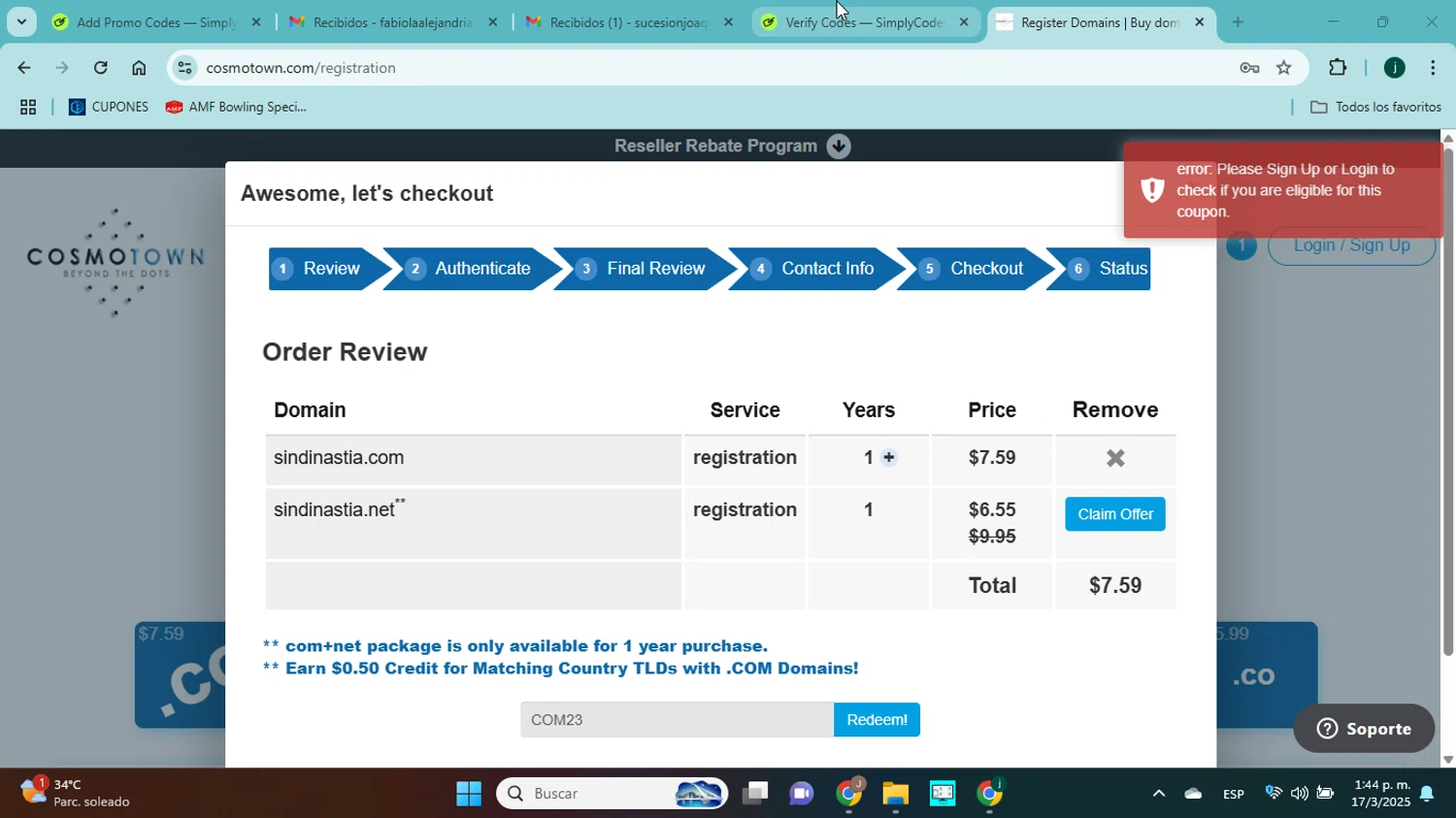This screenshot has width=1456, height=818.
Task: Open the browser home page
Action: point(139,68)
